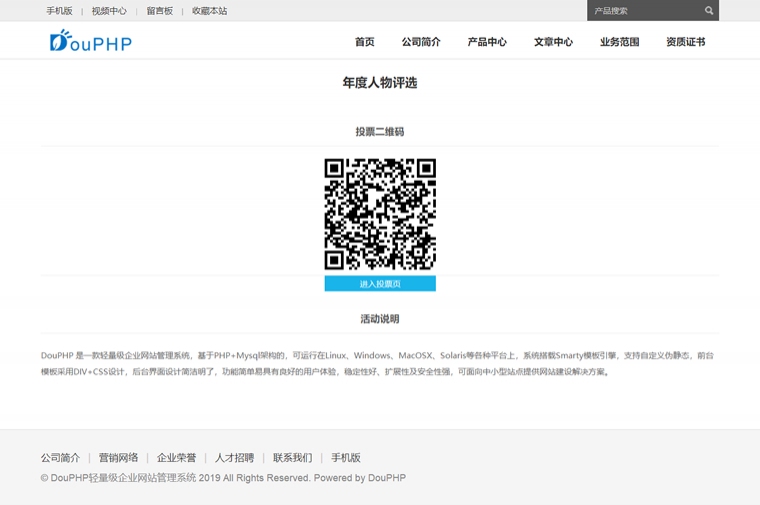Open the footer 企业荣誉 link
Viewport: 760px width, 505px height.
coord(176,458)
